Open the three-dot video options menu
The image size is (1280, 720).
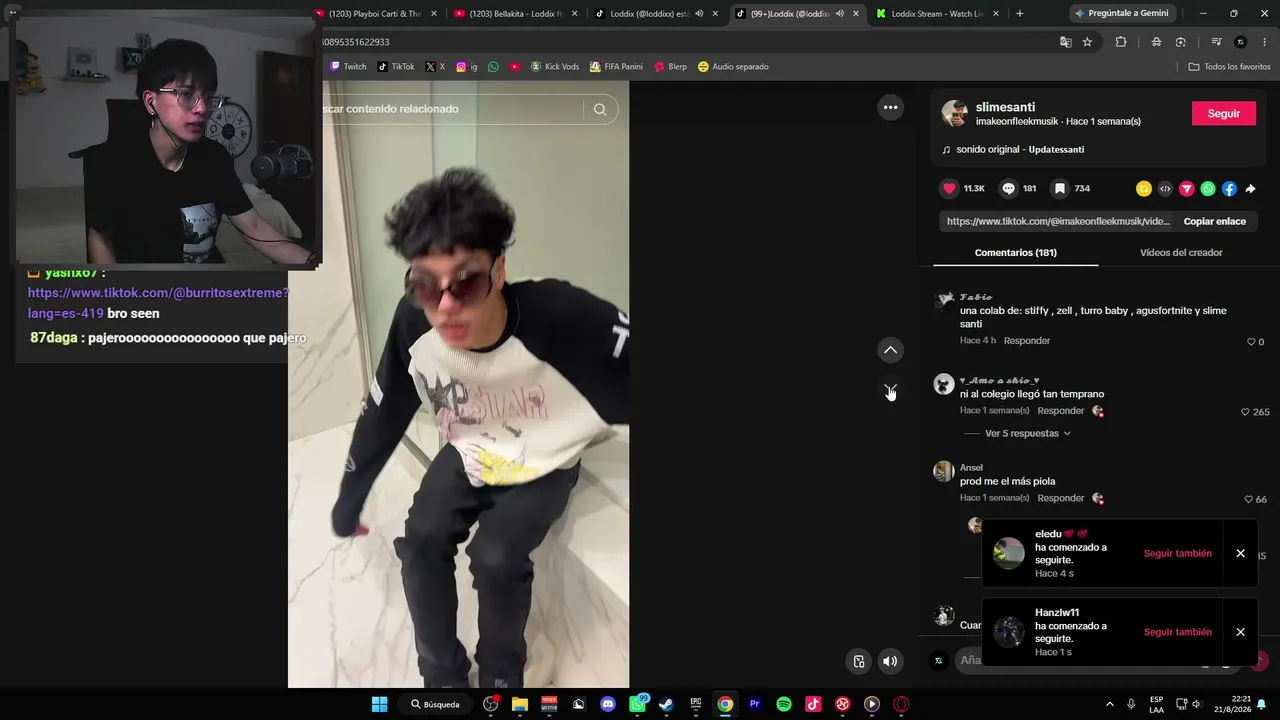(x=890, y=107)
